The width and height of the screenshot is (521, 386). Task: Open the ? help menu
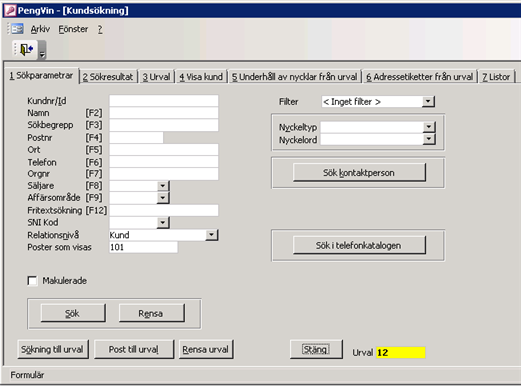[x=100, y=29]
